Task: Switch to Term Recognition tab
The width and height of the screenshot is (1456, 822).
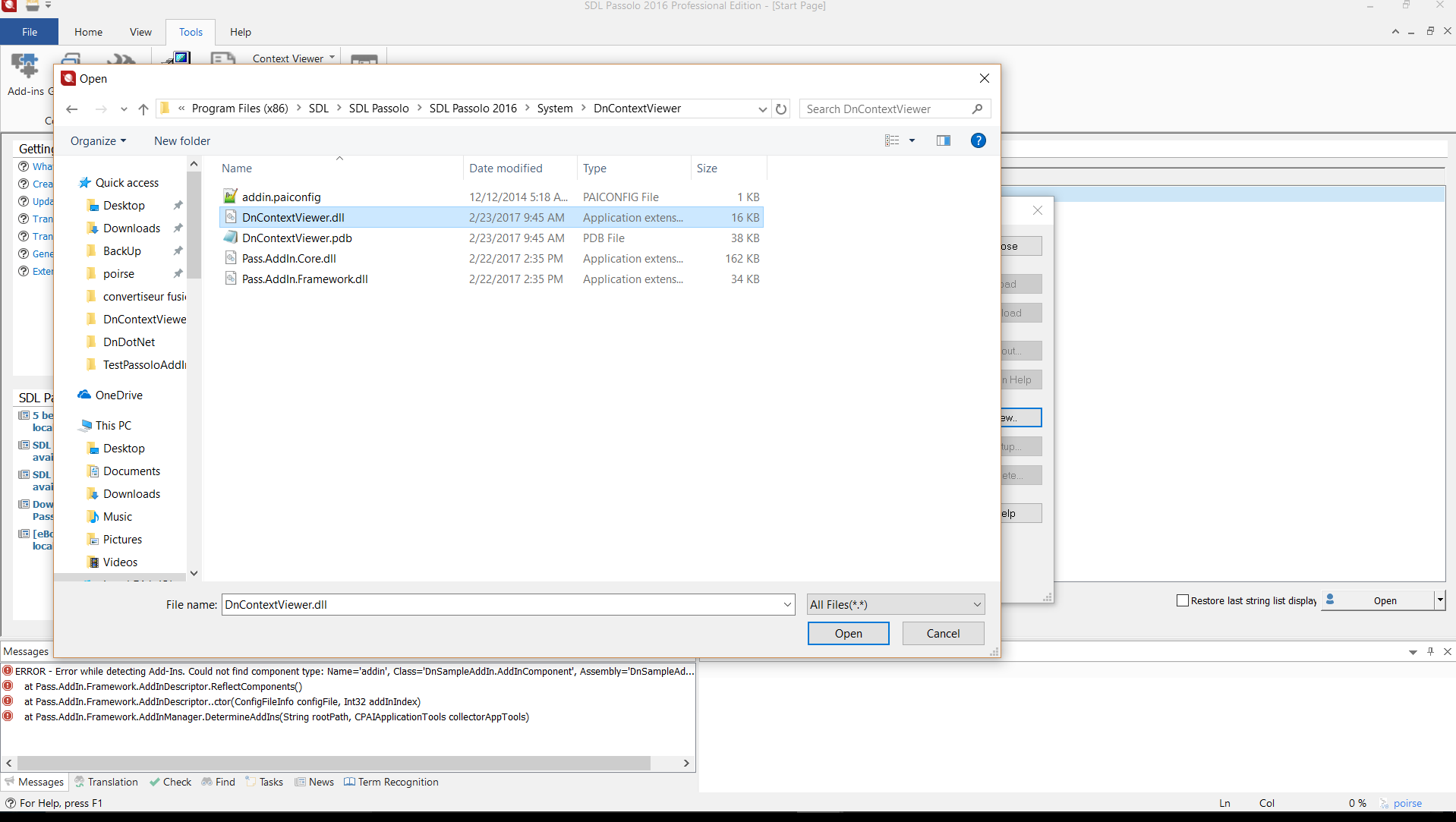Action: point(391,782)
